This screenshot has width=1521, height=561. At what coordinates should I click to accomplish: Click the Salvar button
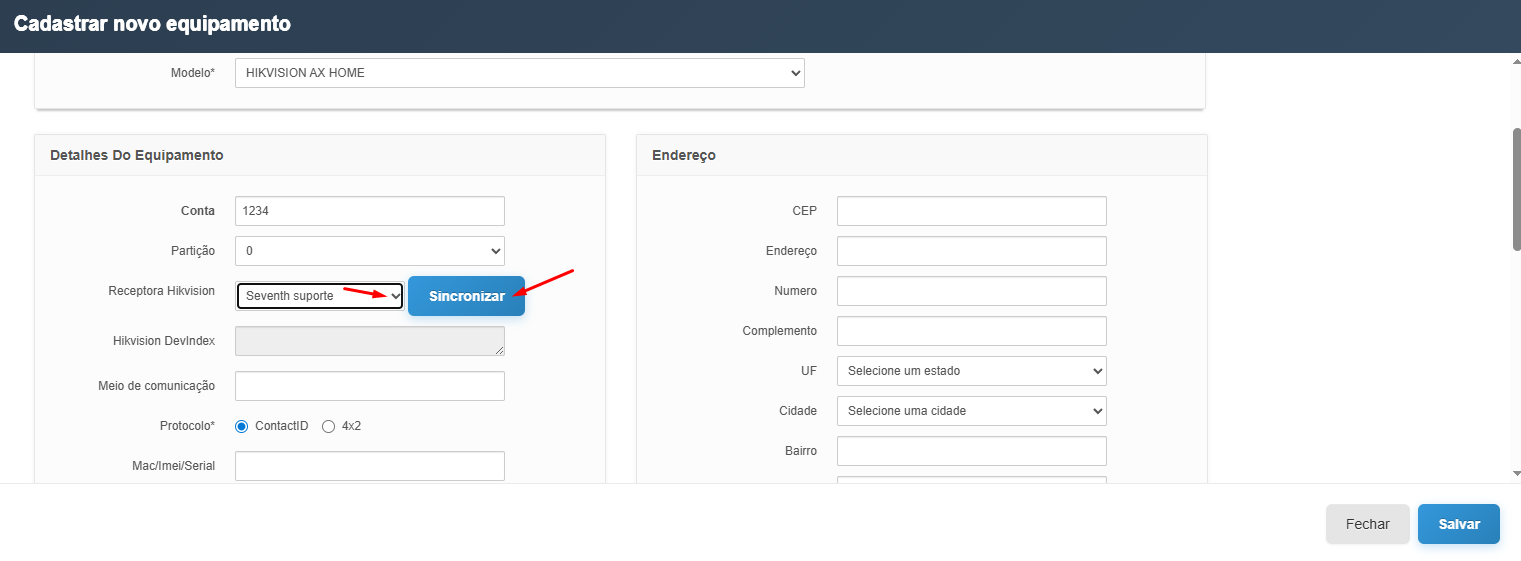pyautogui.click(x=1458, y=524)
